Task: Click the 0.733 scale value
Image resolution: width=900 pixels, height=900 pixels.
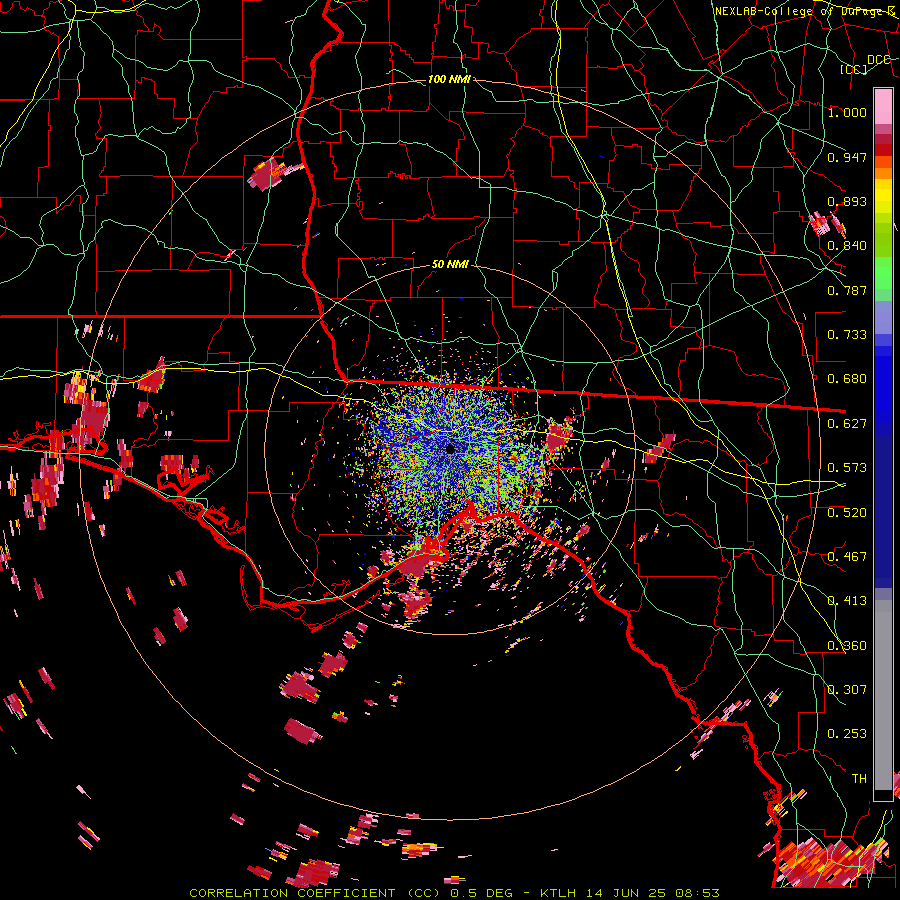Action: point(847,335)
